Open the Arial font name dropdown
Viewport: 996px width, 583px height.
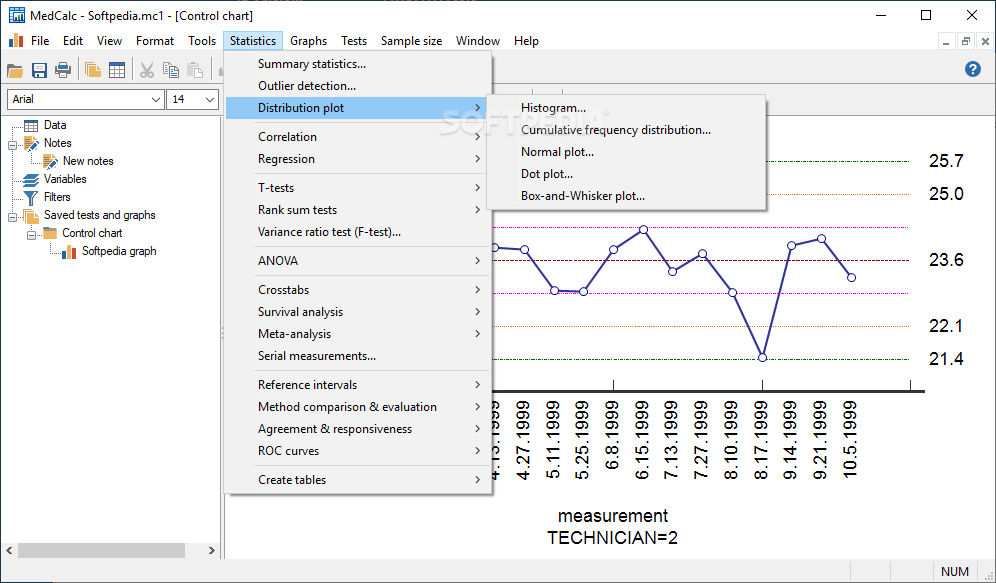pyautogui.click(x=156, y=100)
